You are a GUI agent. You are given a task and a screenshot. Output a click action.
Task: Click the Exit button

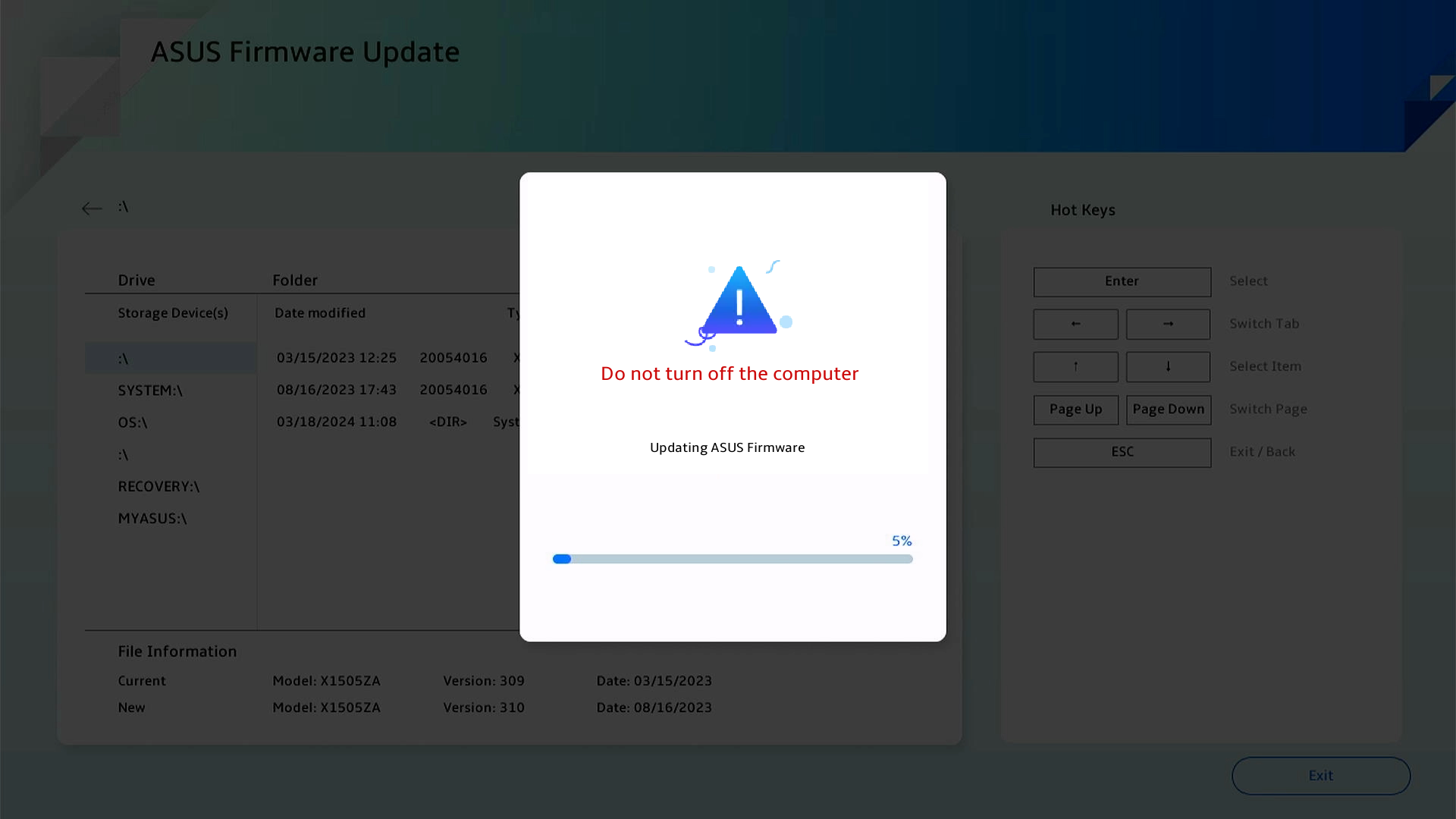click(x=1321, y=776)
